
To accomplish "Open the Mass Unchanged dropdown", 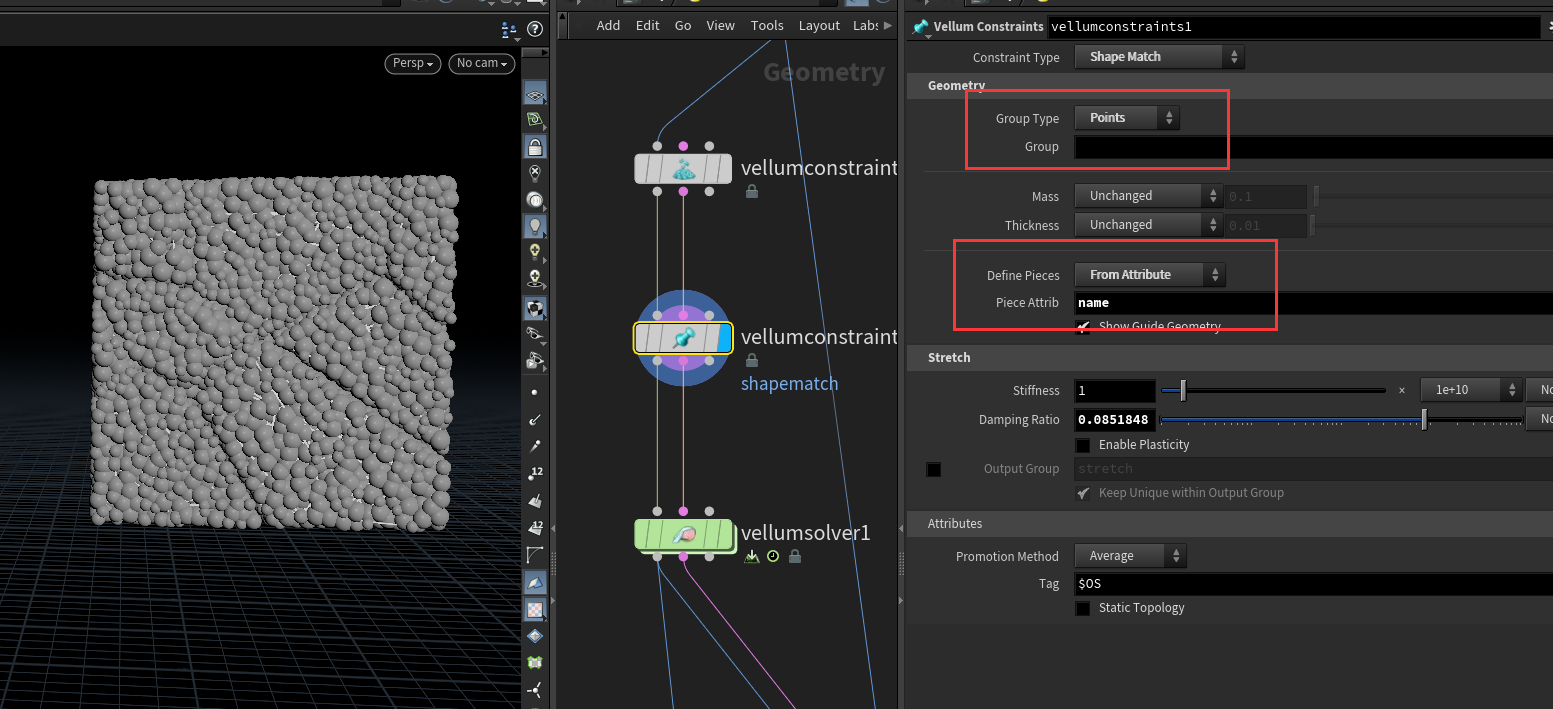I will pyautogui.click(x=1149, y=196).
